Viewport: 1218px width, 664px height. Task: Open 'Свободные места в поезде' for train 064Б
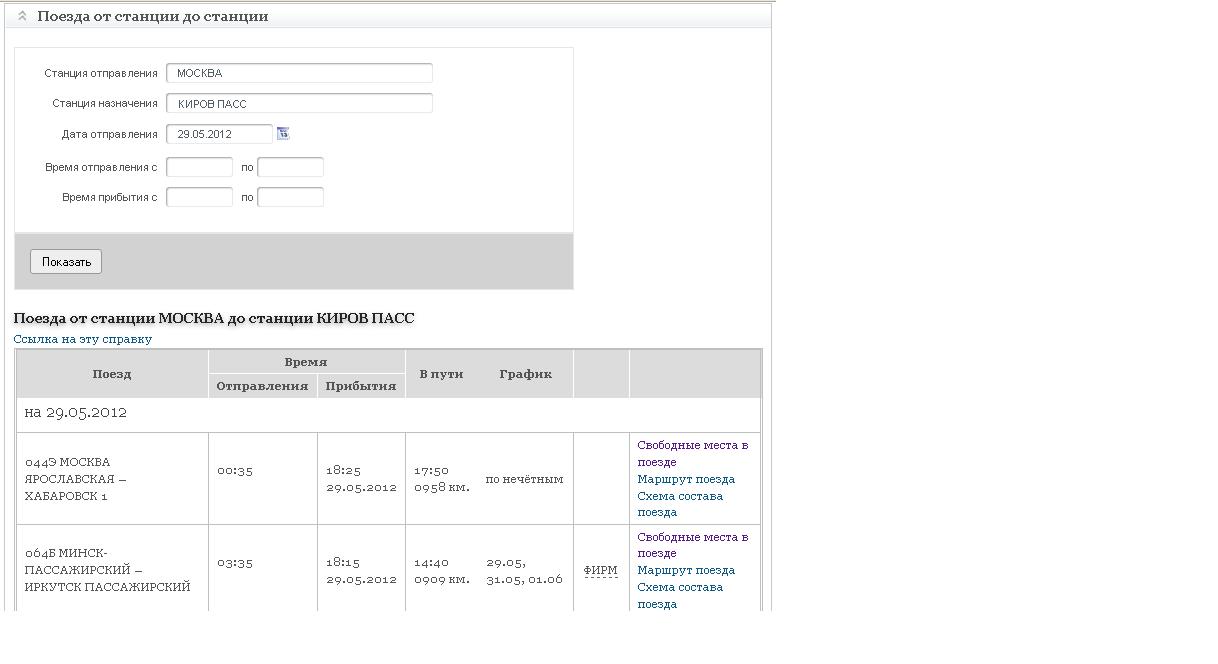coord(692,545)
